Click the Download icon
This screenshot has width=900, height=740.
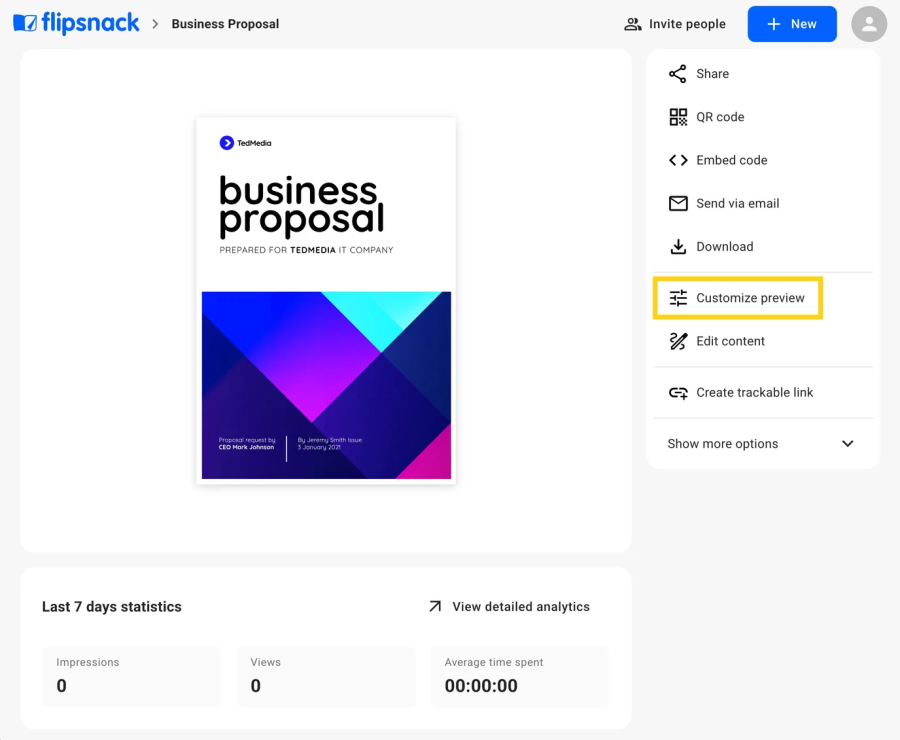coord(678,246)
